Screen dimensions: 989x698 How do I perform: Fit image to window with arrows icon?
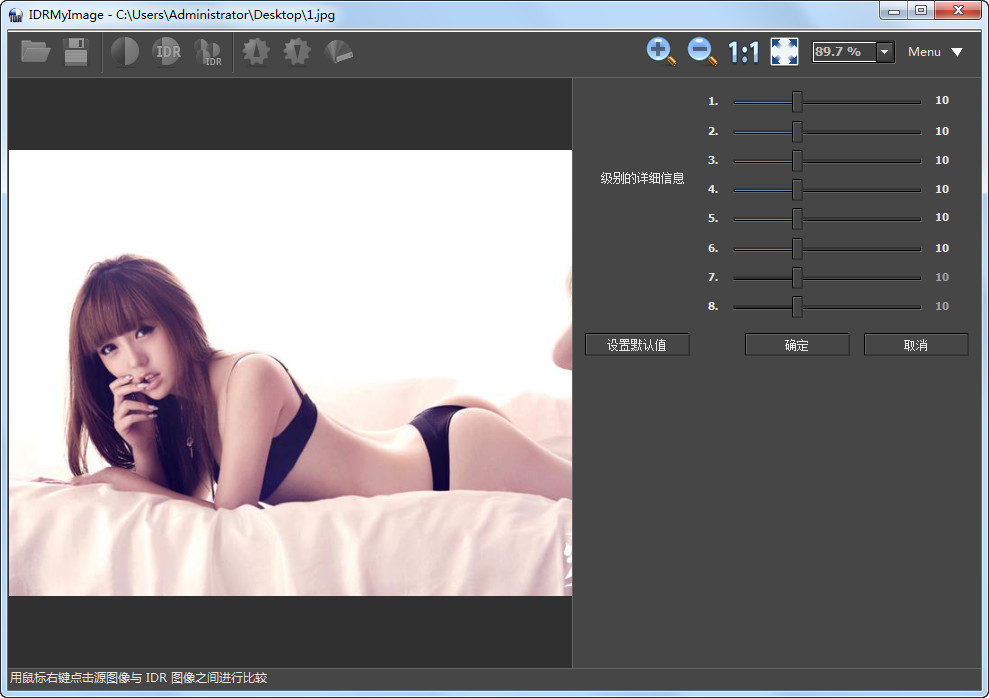point(784,52)
